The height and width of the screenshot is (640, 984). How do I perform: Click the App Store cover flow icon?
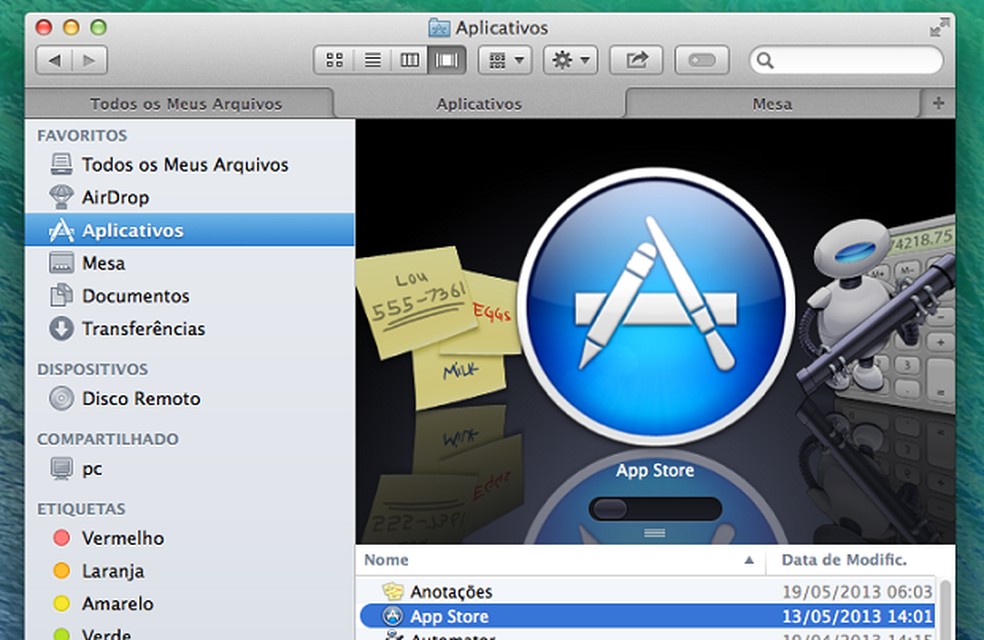coord(656,306)
